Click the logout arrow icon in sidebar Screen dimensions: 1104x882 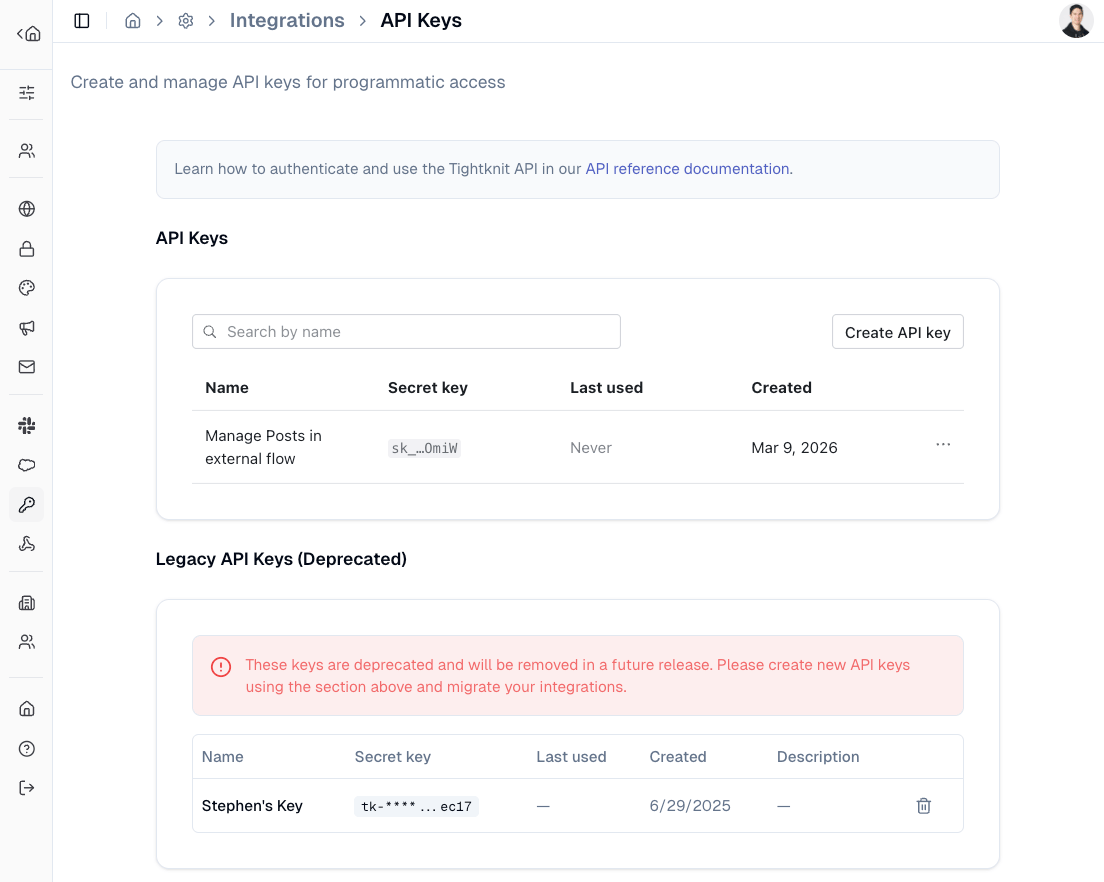coord(27,788)
